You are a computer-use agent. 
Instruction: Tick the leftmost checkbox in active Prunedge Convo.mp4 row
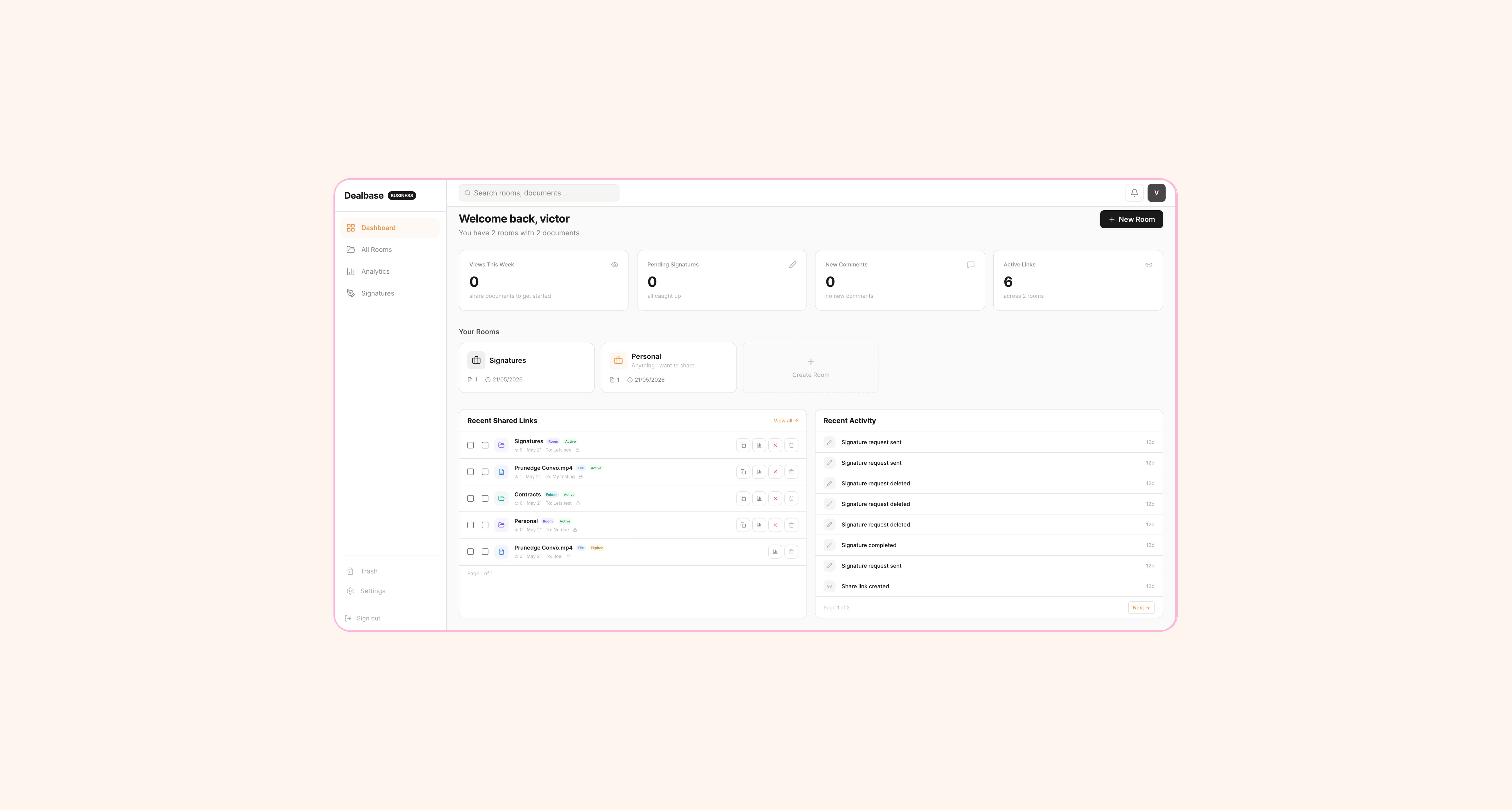click(471, 472)
